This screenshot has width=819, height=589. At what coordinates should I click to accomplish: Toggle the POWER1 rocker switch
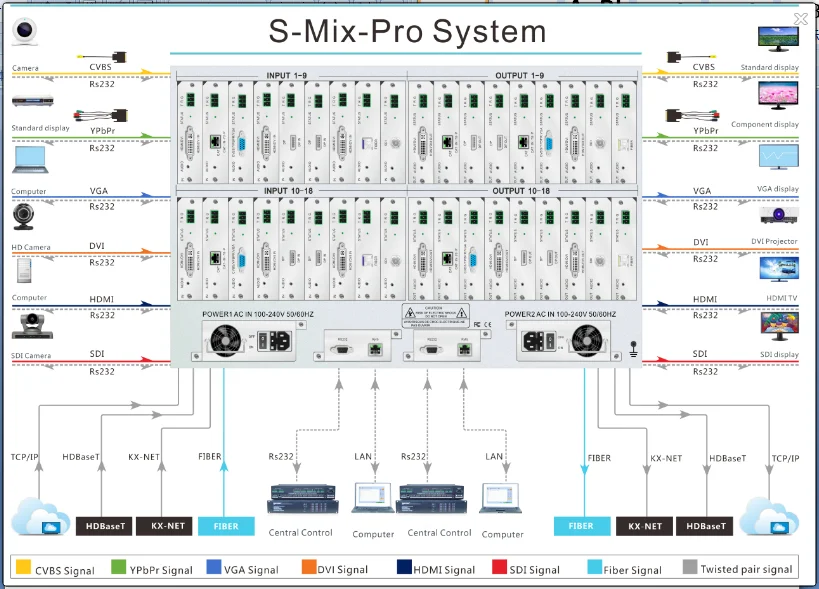click(263, 339)
